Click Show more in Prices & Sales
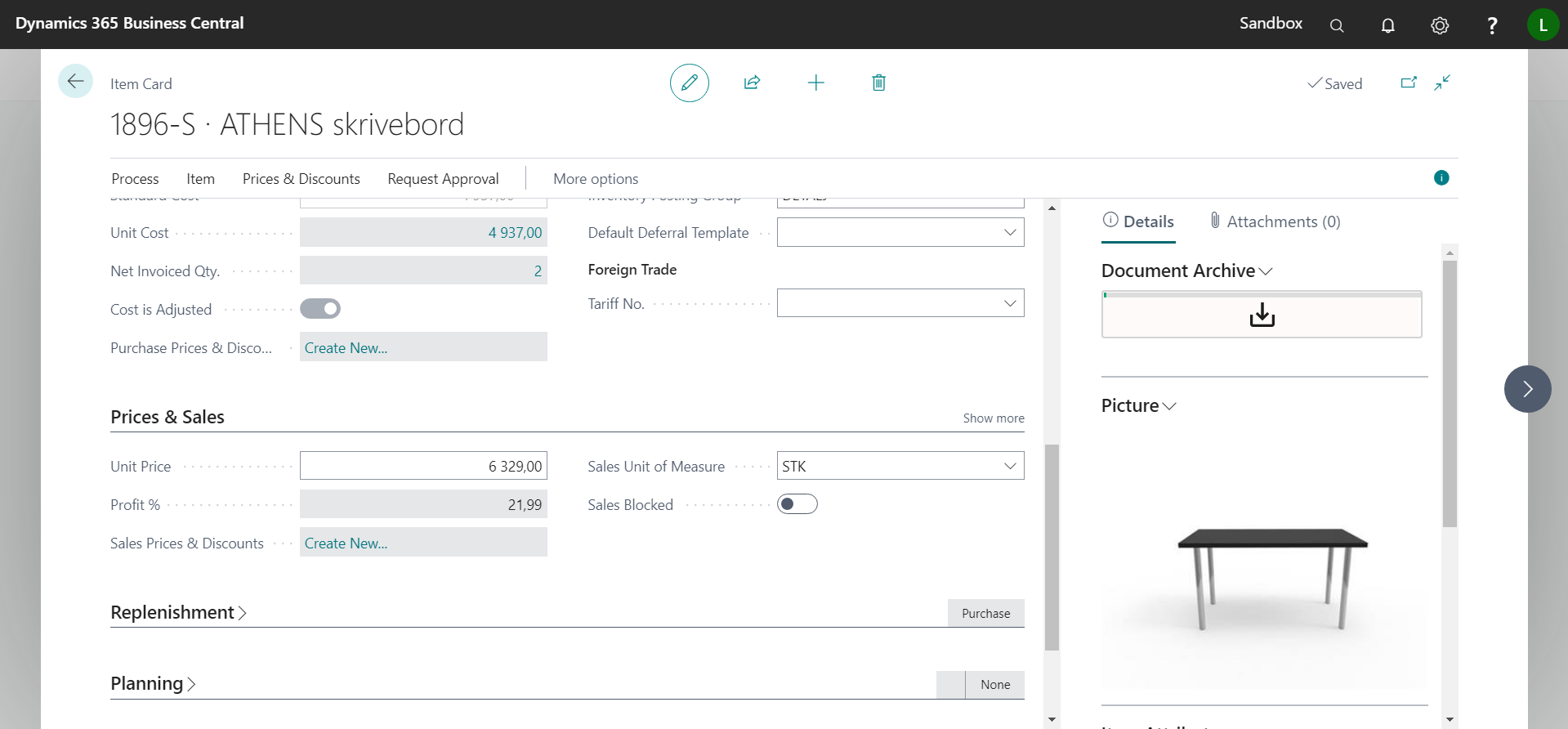Image resolution: width=1568 pixels, height=729 pixels. click(993, 418)
